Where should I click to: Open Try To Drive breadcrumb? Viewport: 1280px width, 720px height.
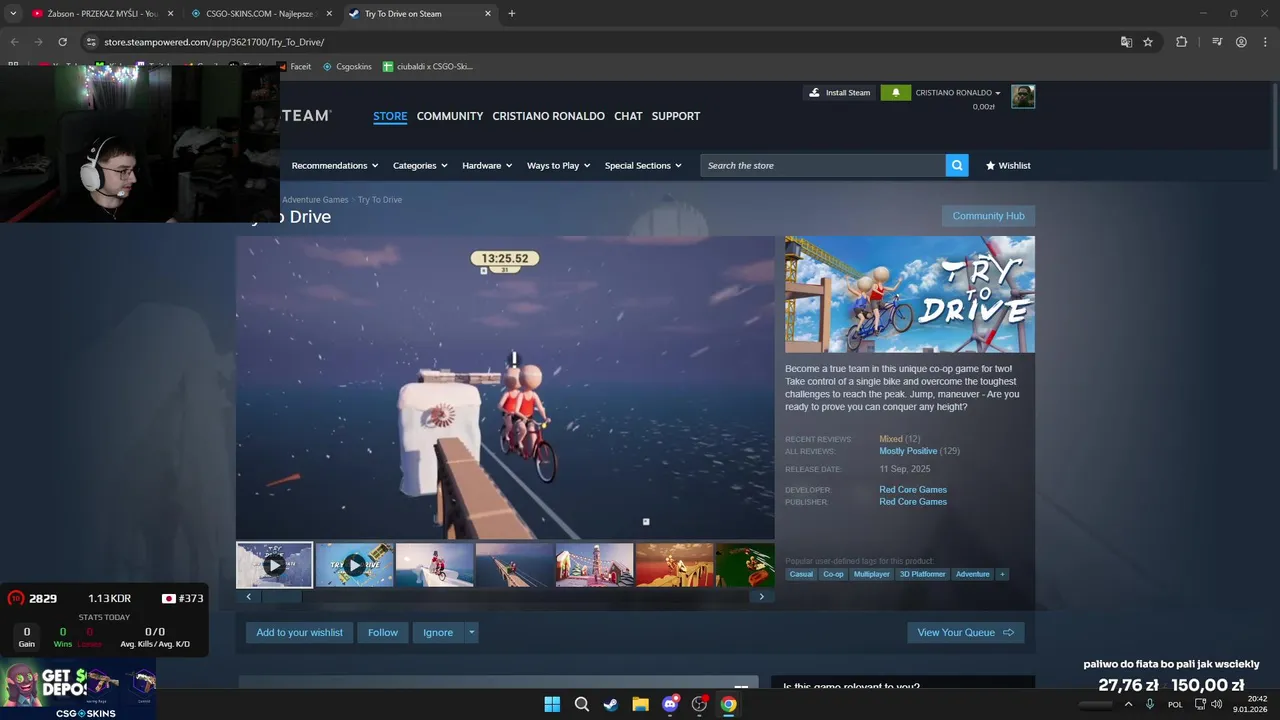[x=380, y=200]
